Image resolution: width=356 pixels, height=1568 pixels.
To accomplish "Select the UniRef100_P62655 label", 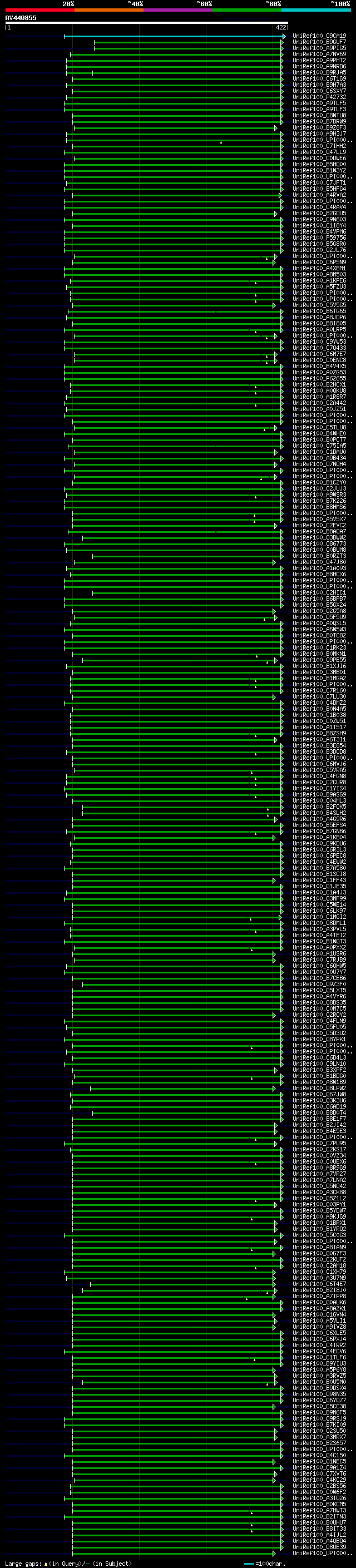I will point(319,379).
